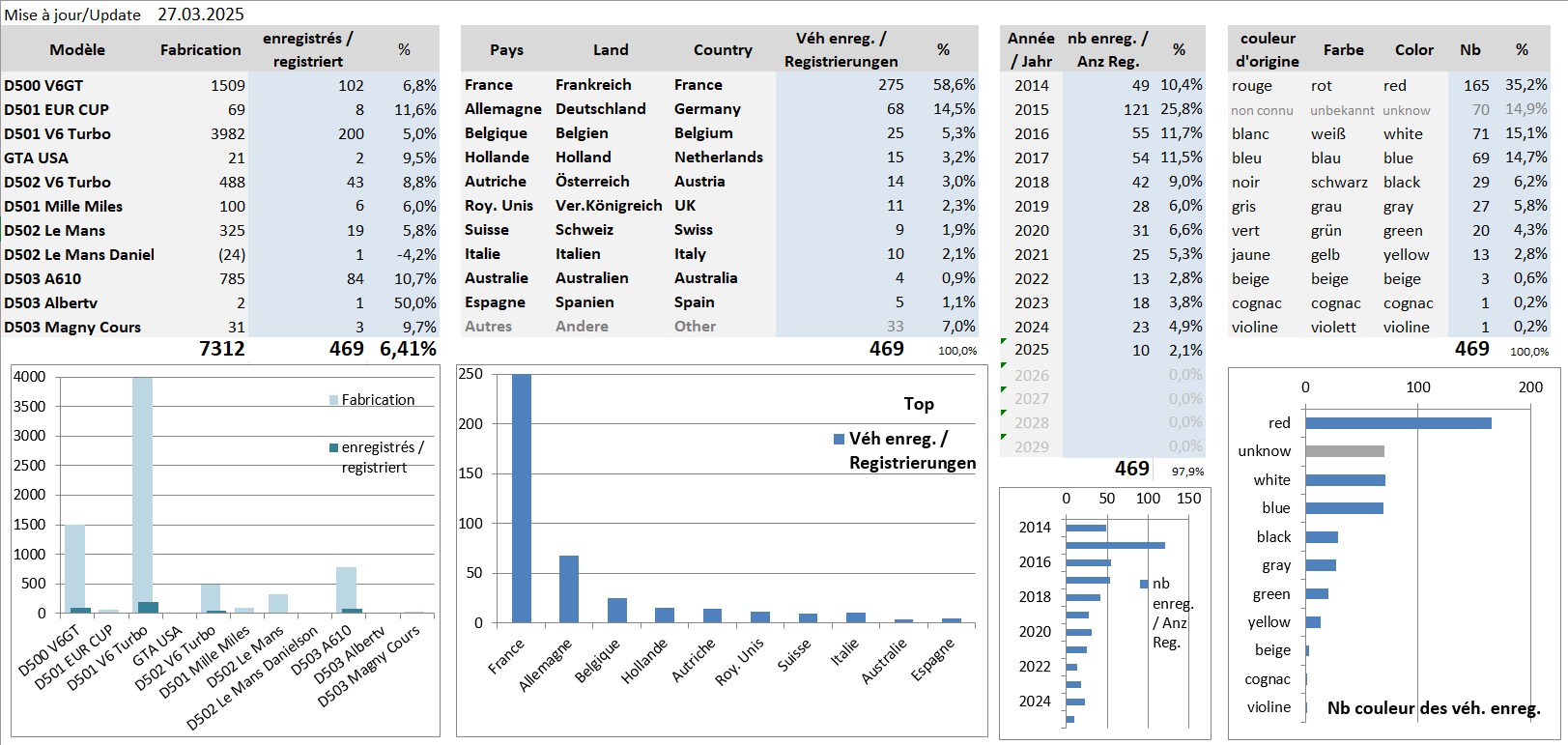1568x745 pixels.
Task: Select the registrations value 121
Action: [1136, 109]
